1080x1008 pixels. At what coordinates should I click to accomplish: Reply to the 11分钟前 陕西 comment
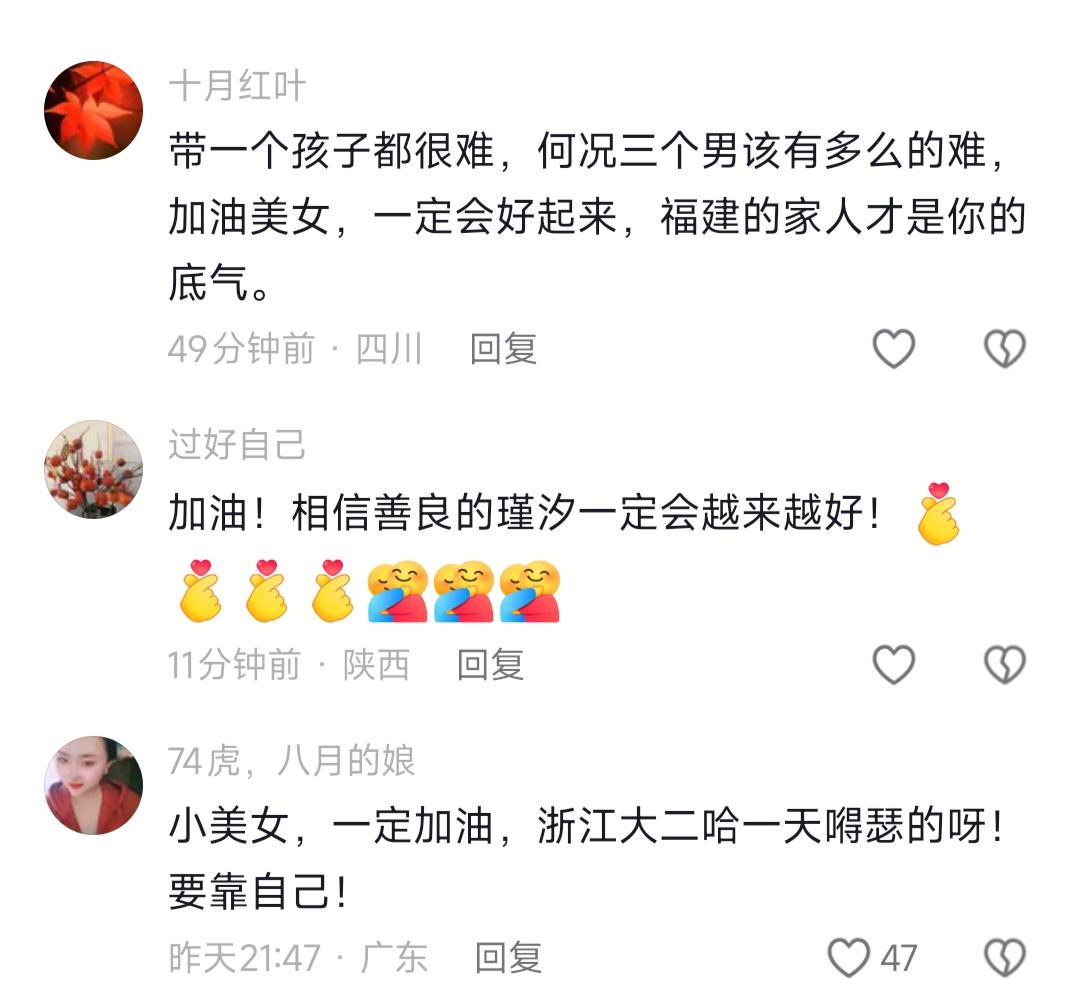tap(490, 665)
